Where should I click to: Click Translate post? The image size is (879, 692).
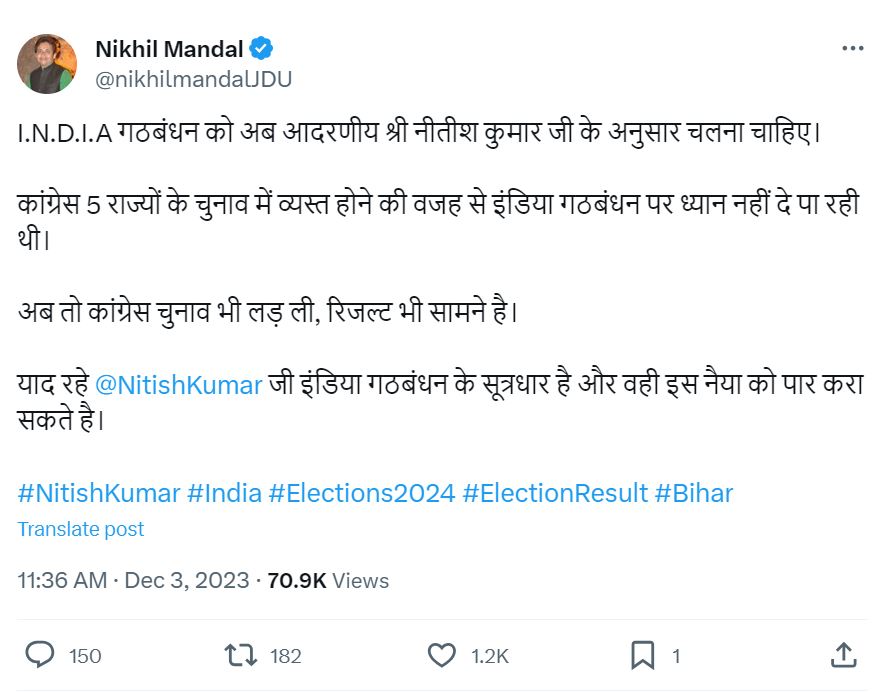pos(81,529)
